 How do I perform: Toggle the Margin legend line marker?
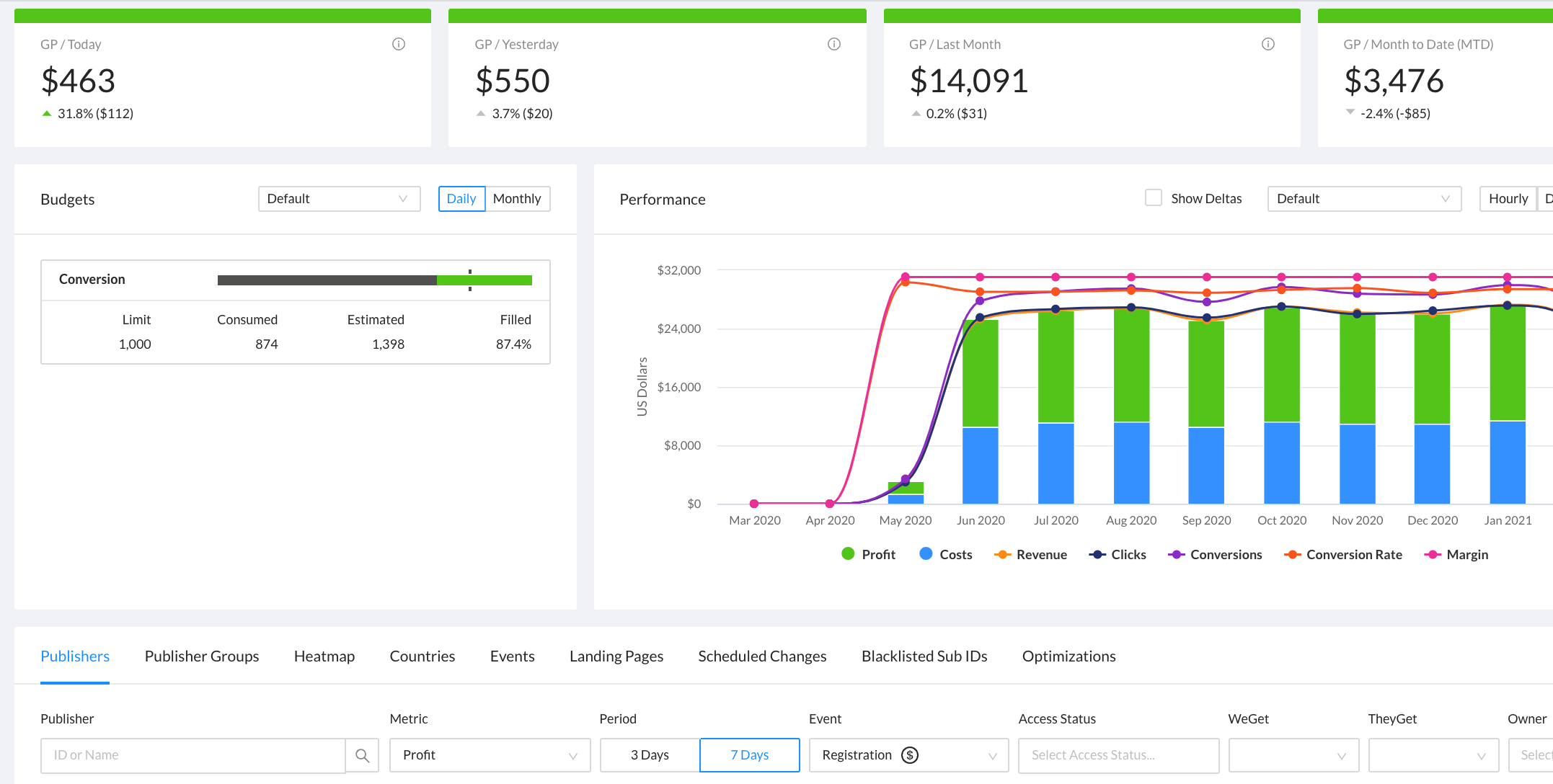(1433, 554)
